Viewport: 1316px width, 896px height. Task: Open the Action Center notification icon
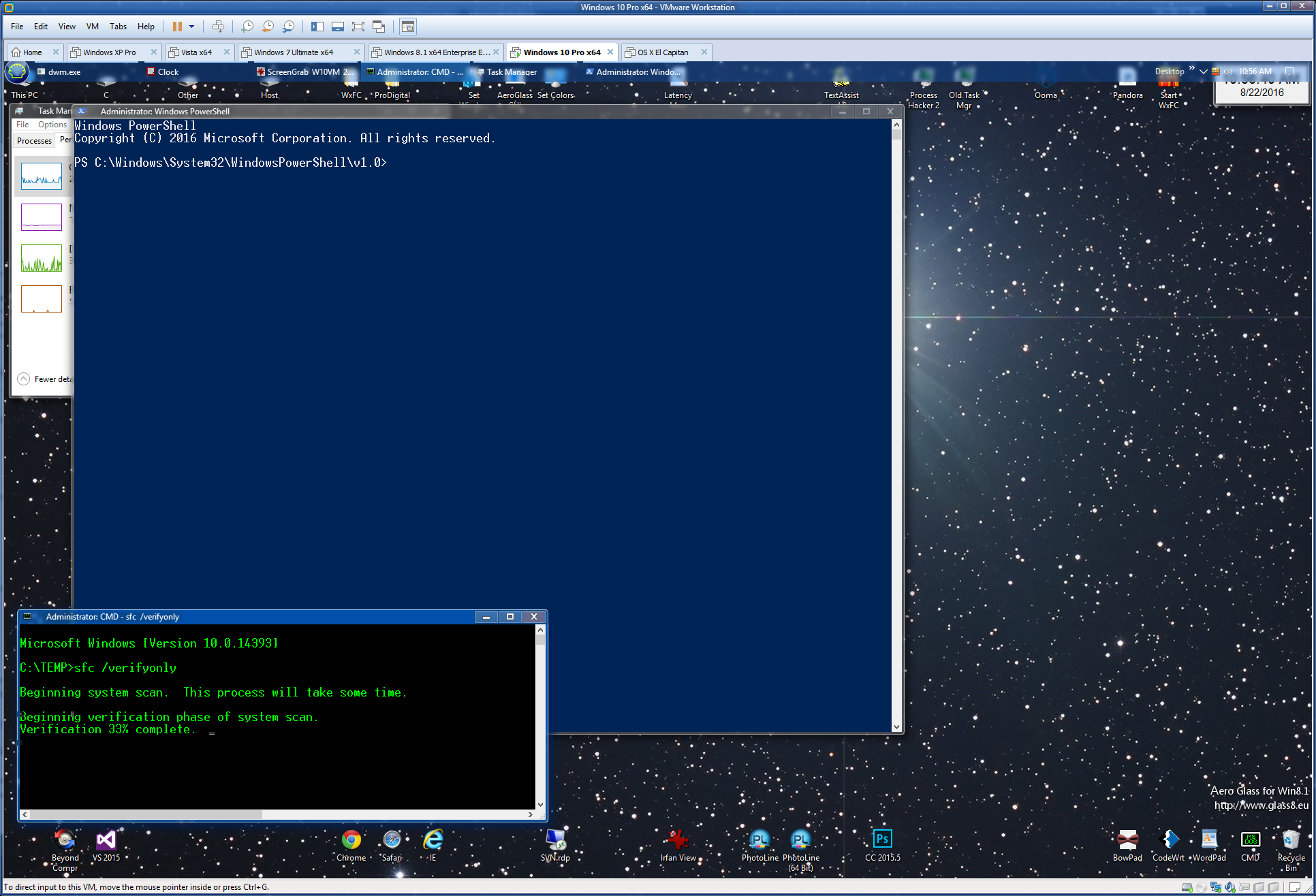(x=1289, y=71)
